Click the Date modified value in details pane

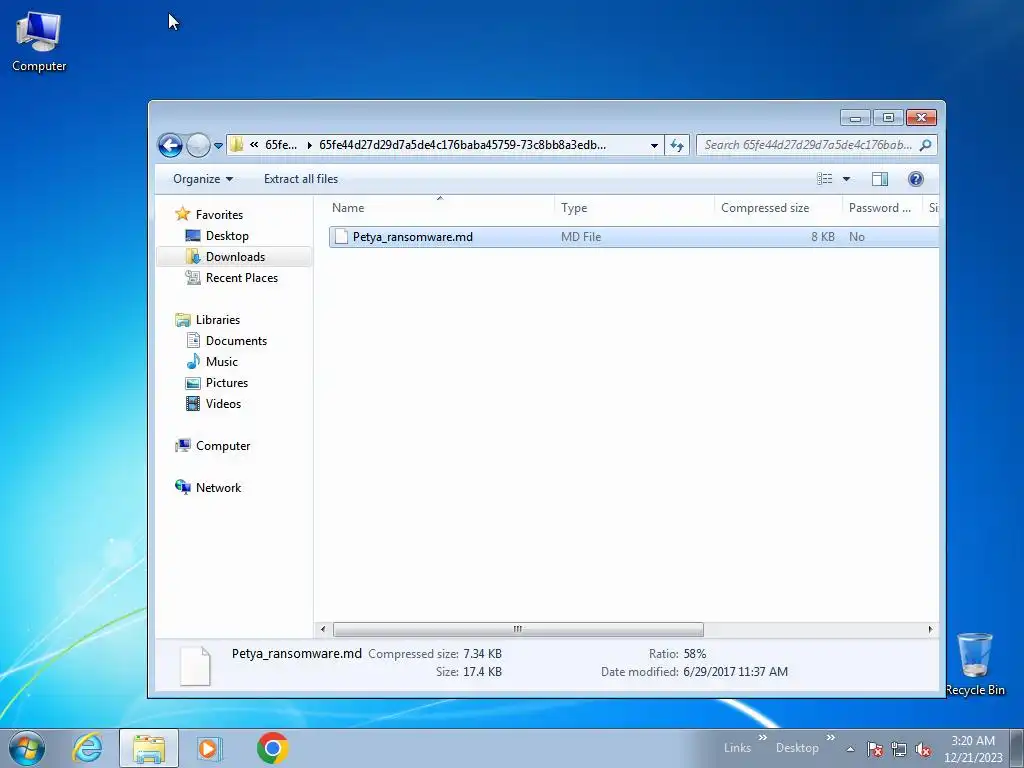(735, 672)
